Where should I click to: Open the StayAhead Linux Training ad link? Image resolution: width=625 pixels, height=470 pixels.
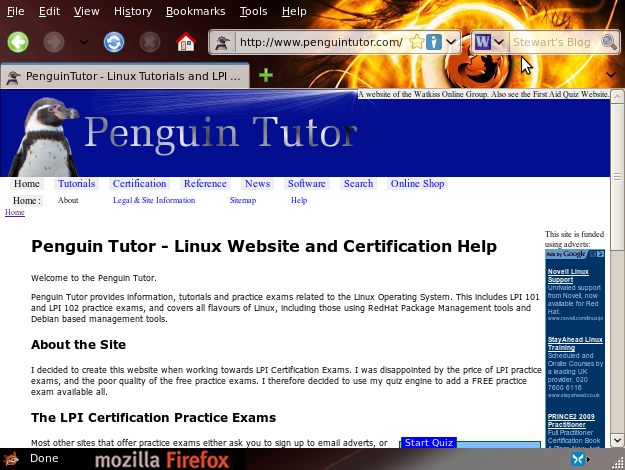pyautogui.click(x=575, y=343)
